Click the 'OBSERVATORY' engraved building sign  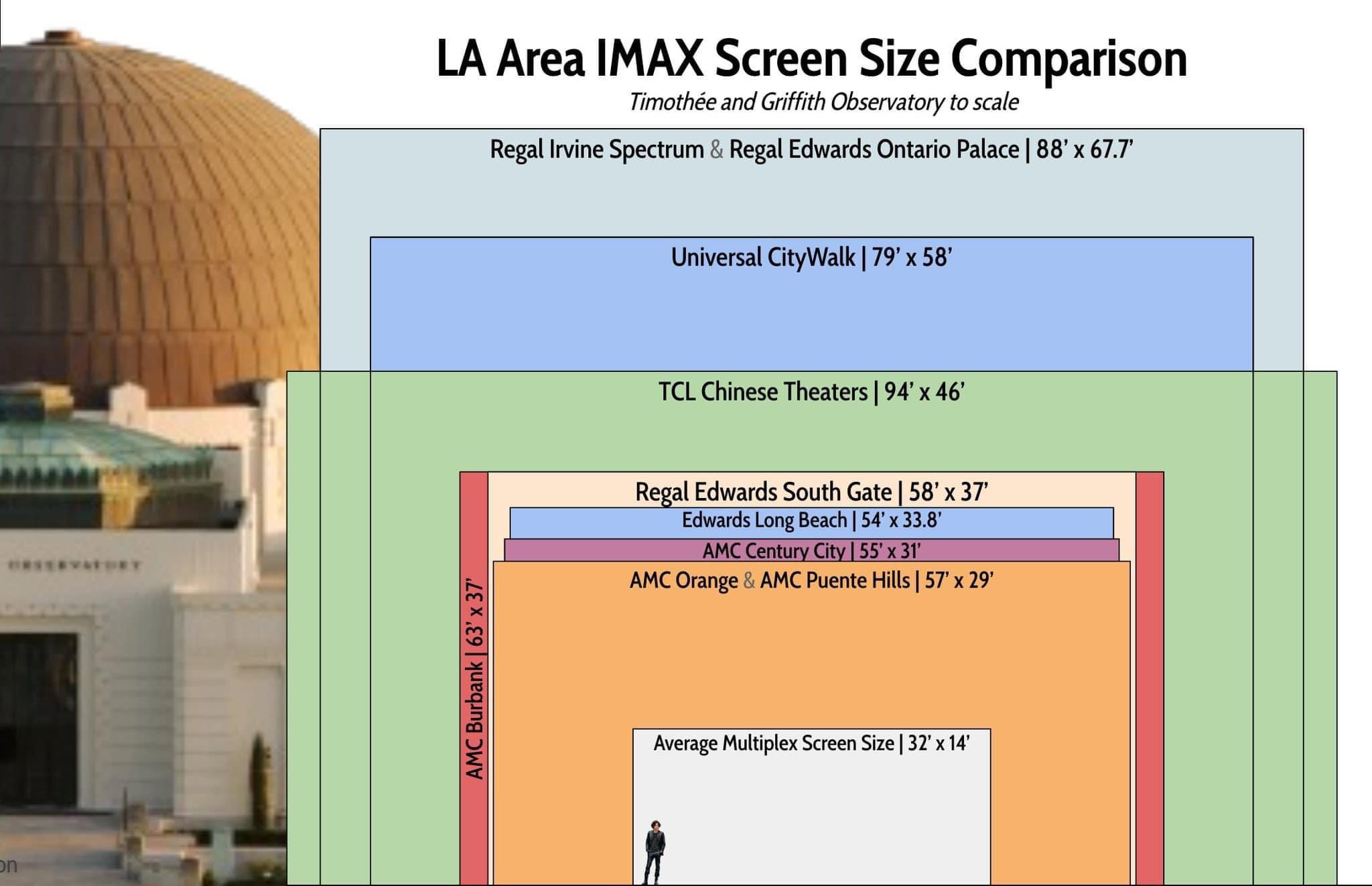tap(74, 565)
